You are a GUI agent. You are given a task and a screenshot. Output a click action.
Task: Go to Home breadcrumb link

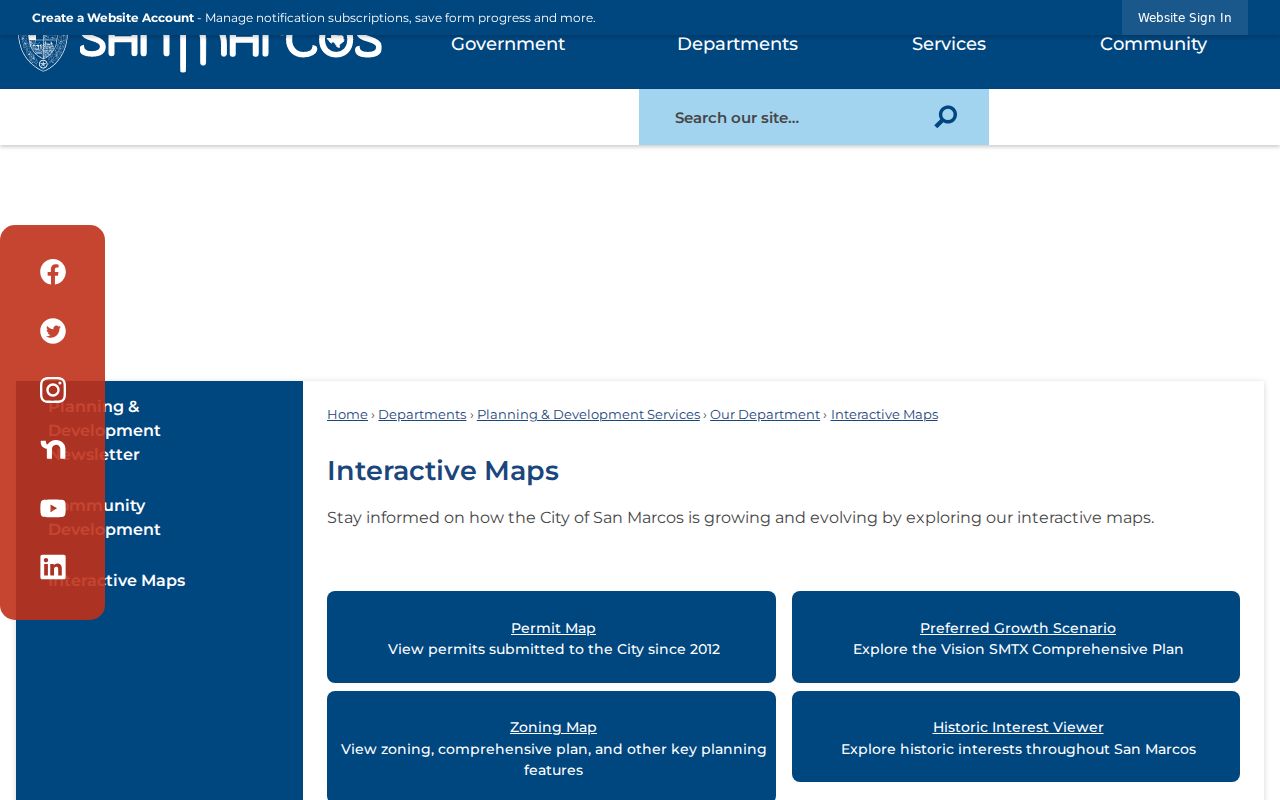347,414
